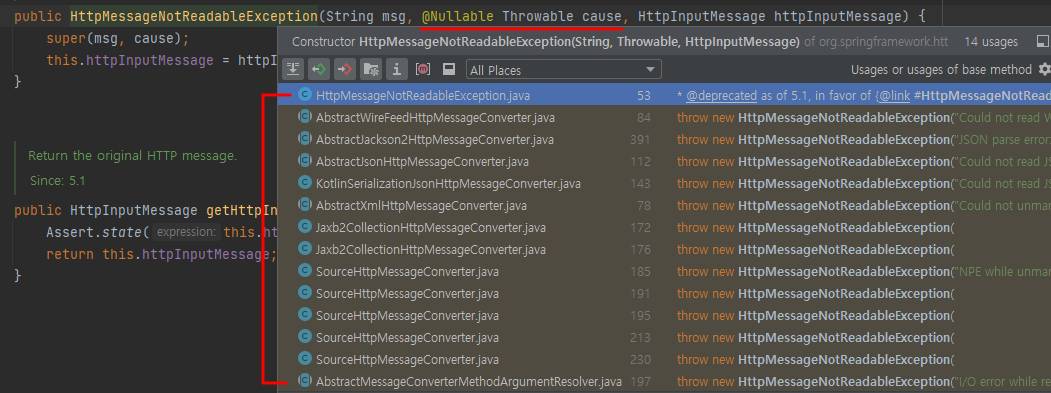Click 'return this.httpInputMessage;' statement in editor
1051x393 pixels.
tap(162, 255)
